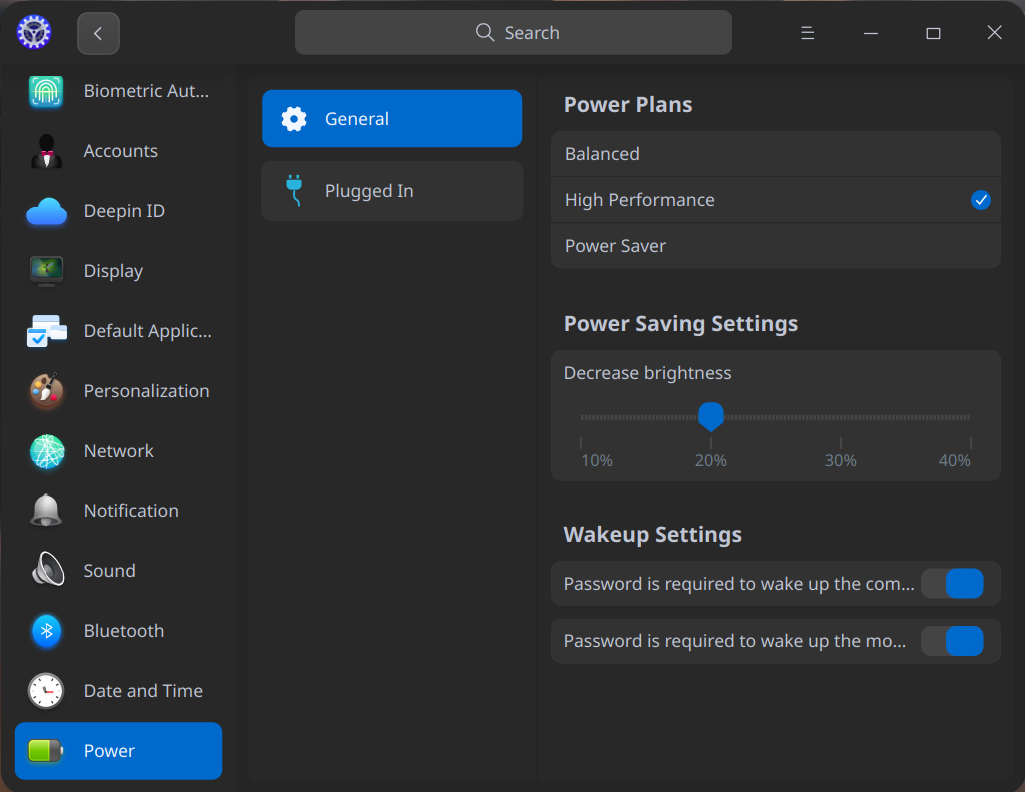The width and height of the screenshot is (1025, 792).
Task: Open the Biometric Authentication fingerprint icon
Action: pos(46,91)
